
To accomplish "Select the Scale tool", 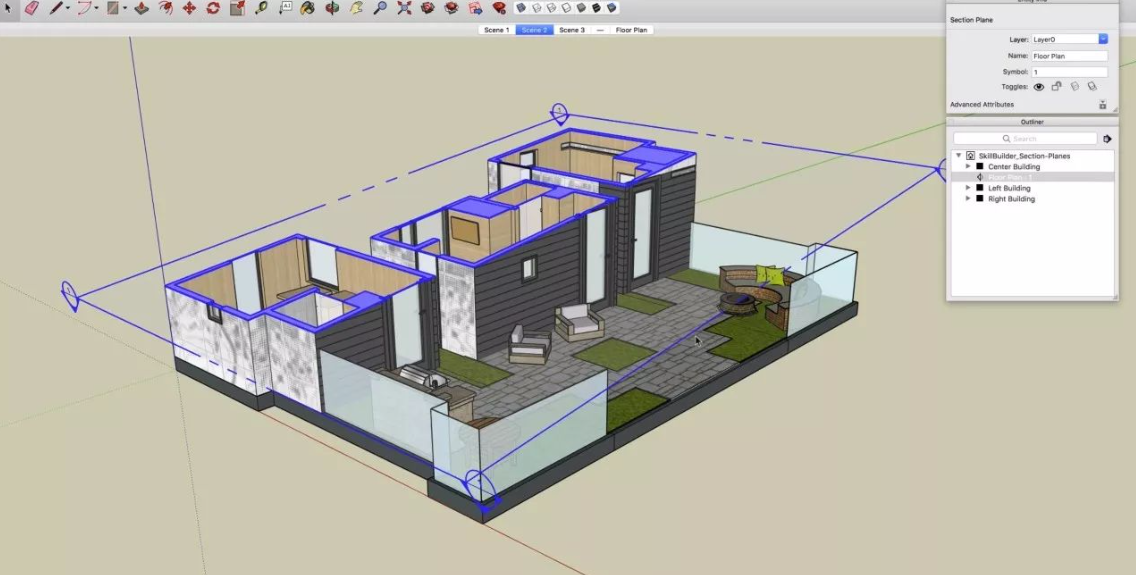I will point(238,8).
